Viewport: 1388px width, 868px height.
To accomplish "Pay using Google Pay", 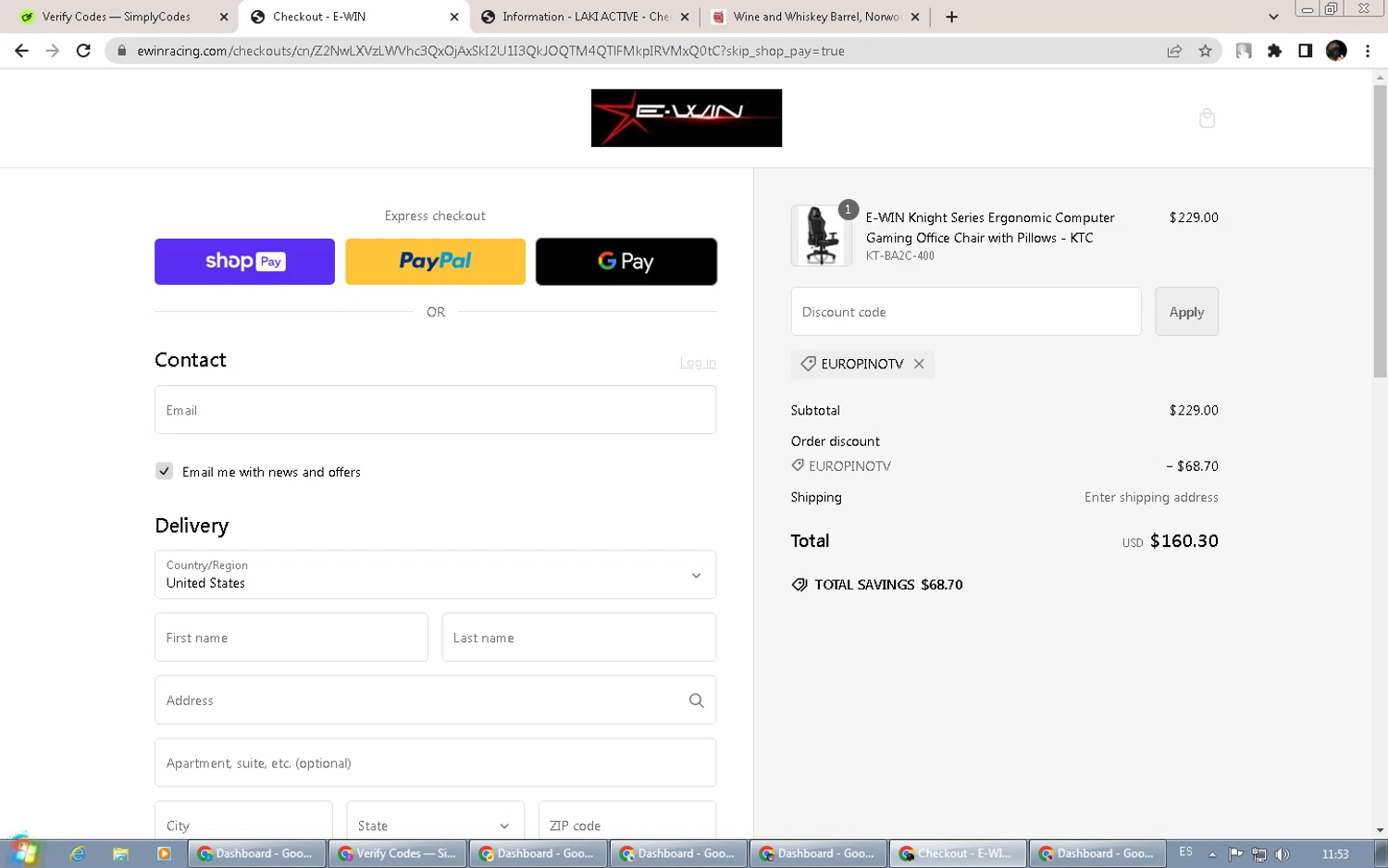I will [x=626, y=262].
